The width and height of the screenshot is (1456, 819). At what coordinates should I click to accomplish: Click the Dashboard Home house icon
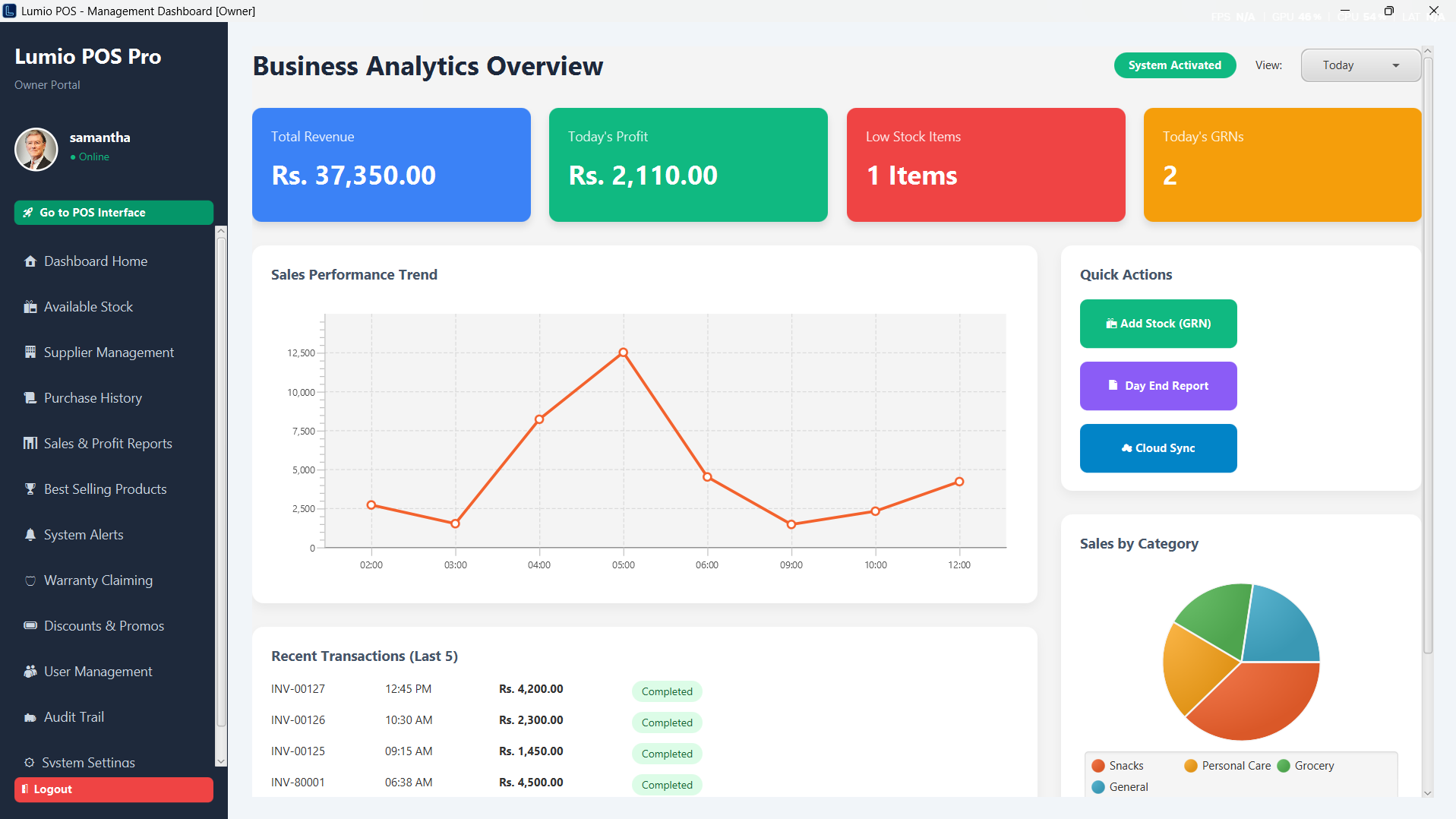[30, 261]
